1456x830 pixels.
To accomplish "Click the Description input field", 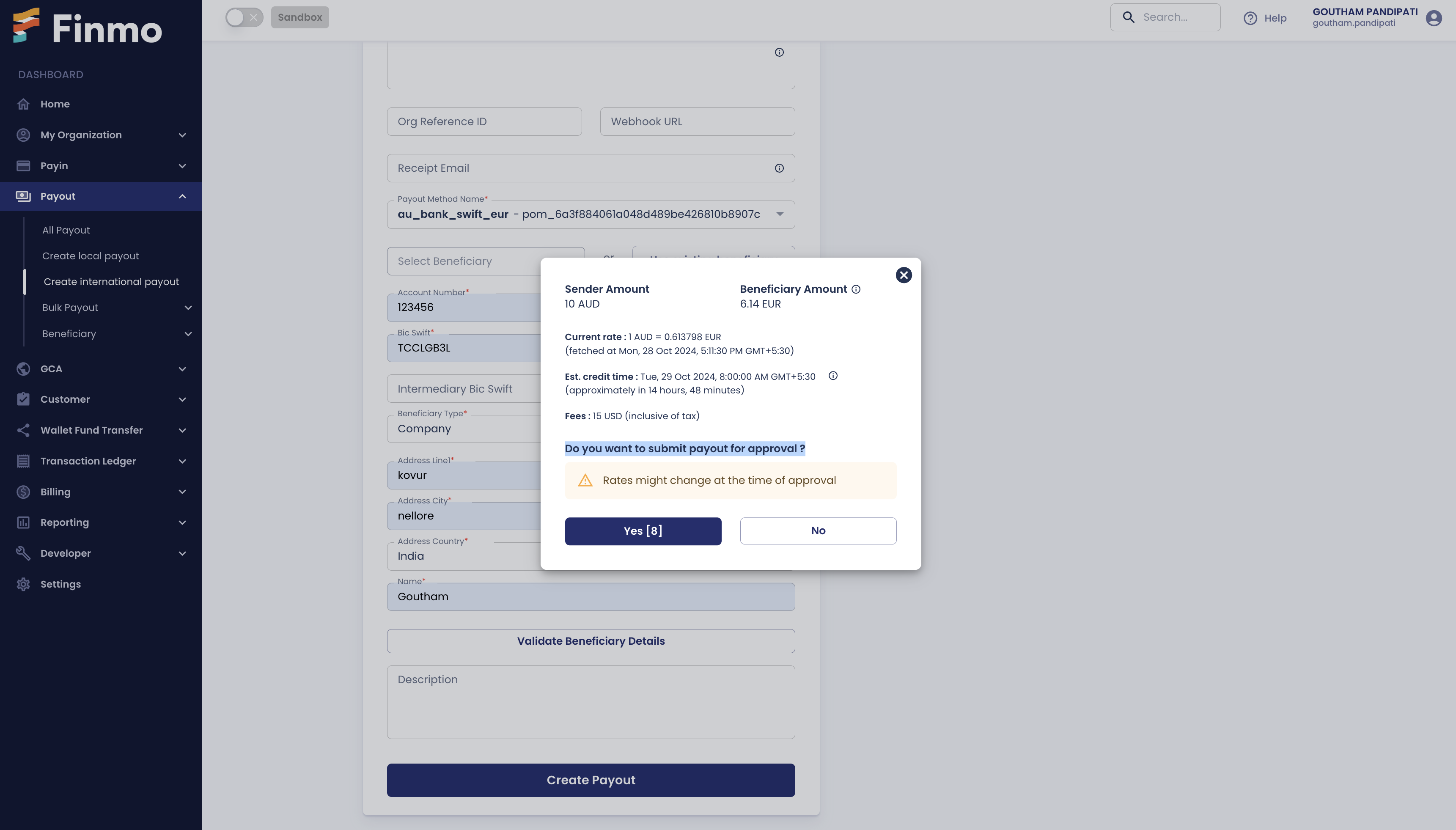I will coord(591,701).
